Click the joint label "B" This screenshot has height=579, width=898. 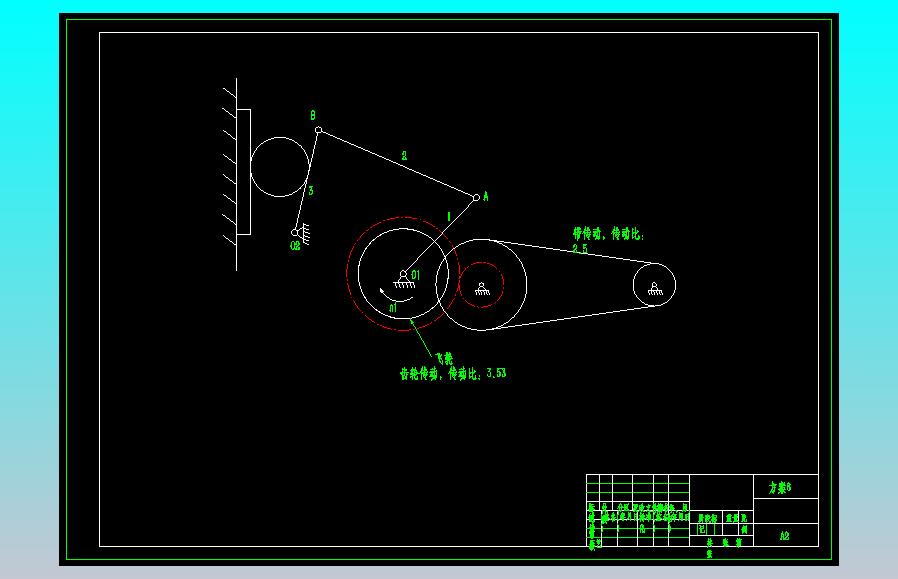(x=313, y=116)
